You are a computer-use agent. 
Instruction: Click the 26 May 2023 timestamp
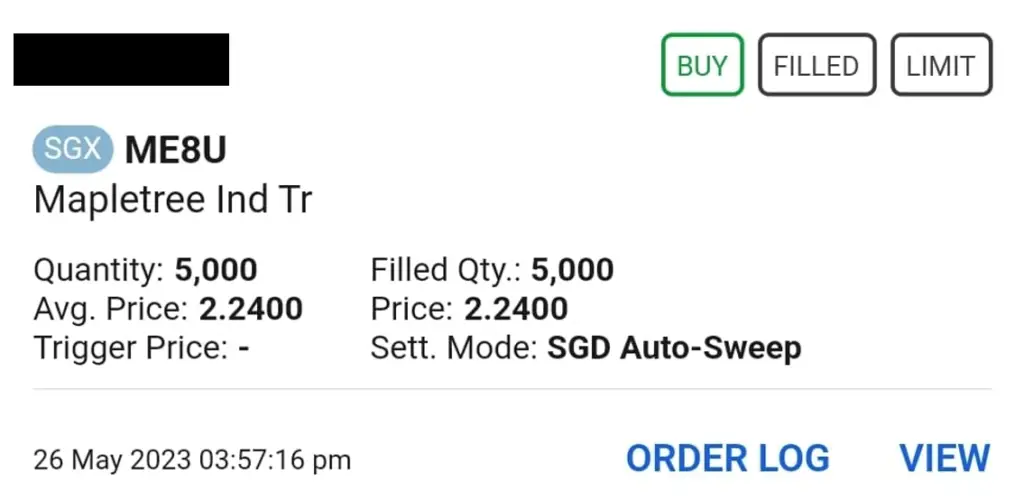pos(192,460)
